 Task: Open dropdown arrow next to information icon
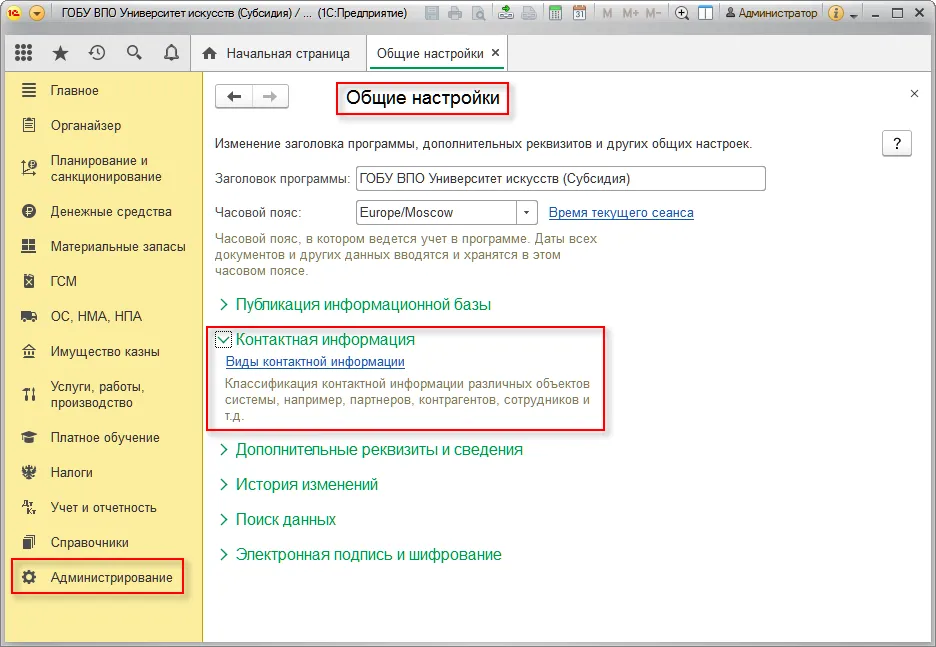(x=854, y=15)
